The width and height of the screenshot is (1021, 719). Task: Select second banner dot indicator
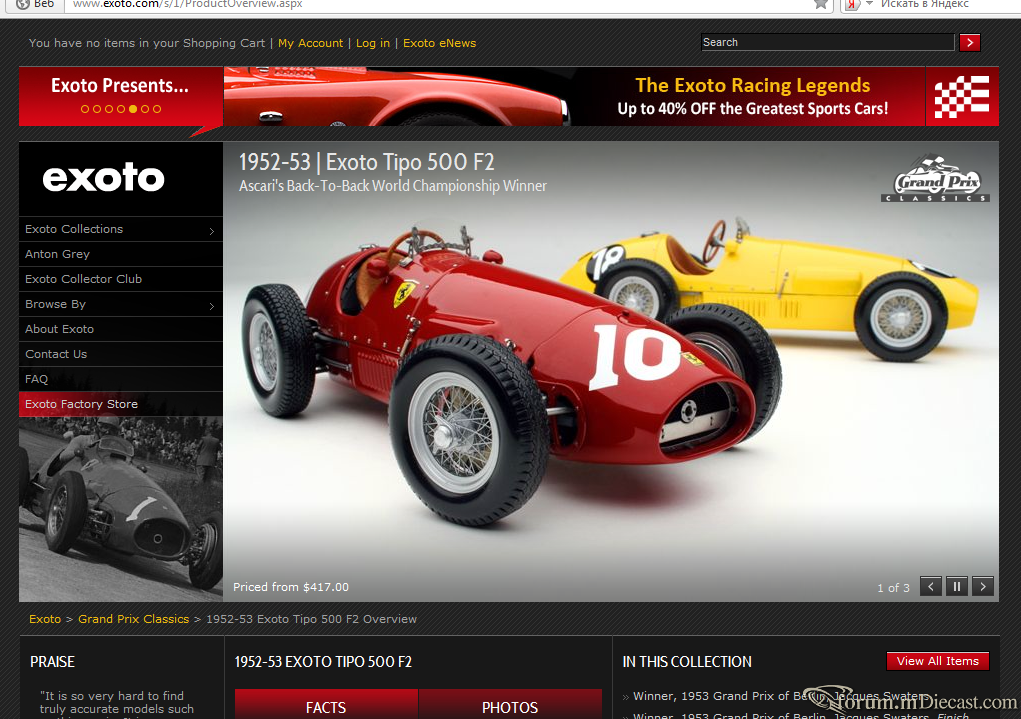click(97, 109)
